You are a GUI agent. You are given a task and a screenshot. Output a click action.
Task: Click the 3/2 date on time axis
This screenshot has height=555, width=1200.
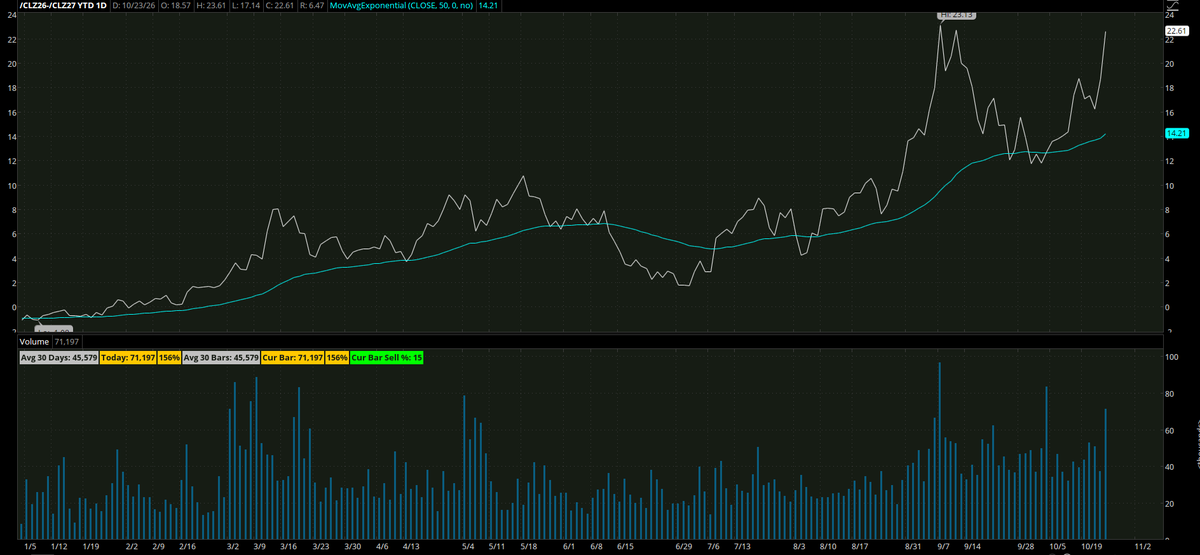[x=232, y=547]
